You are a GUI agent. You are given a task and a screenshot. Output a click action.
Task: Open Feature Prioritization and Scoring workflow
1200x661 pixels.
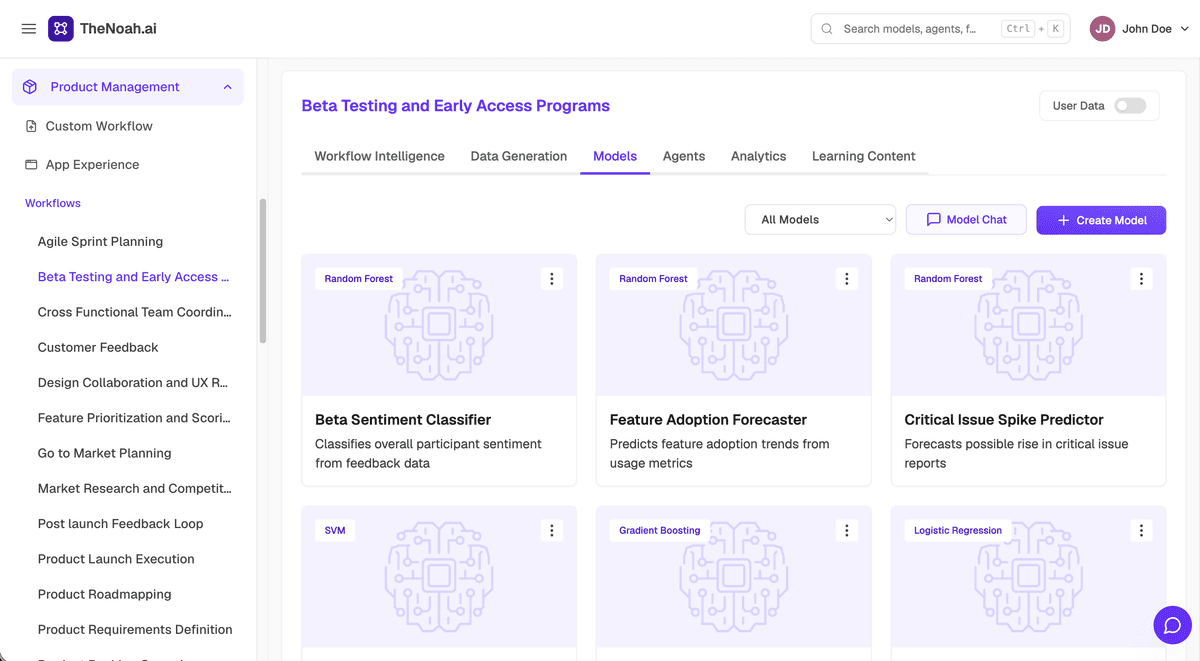tap(134, 418)
